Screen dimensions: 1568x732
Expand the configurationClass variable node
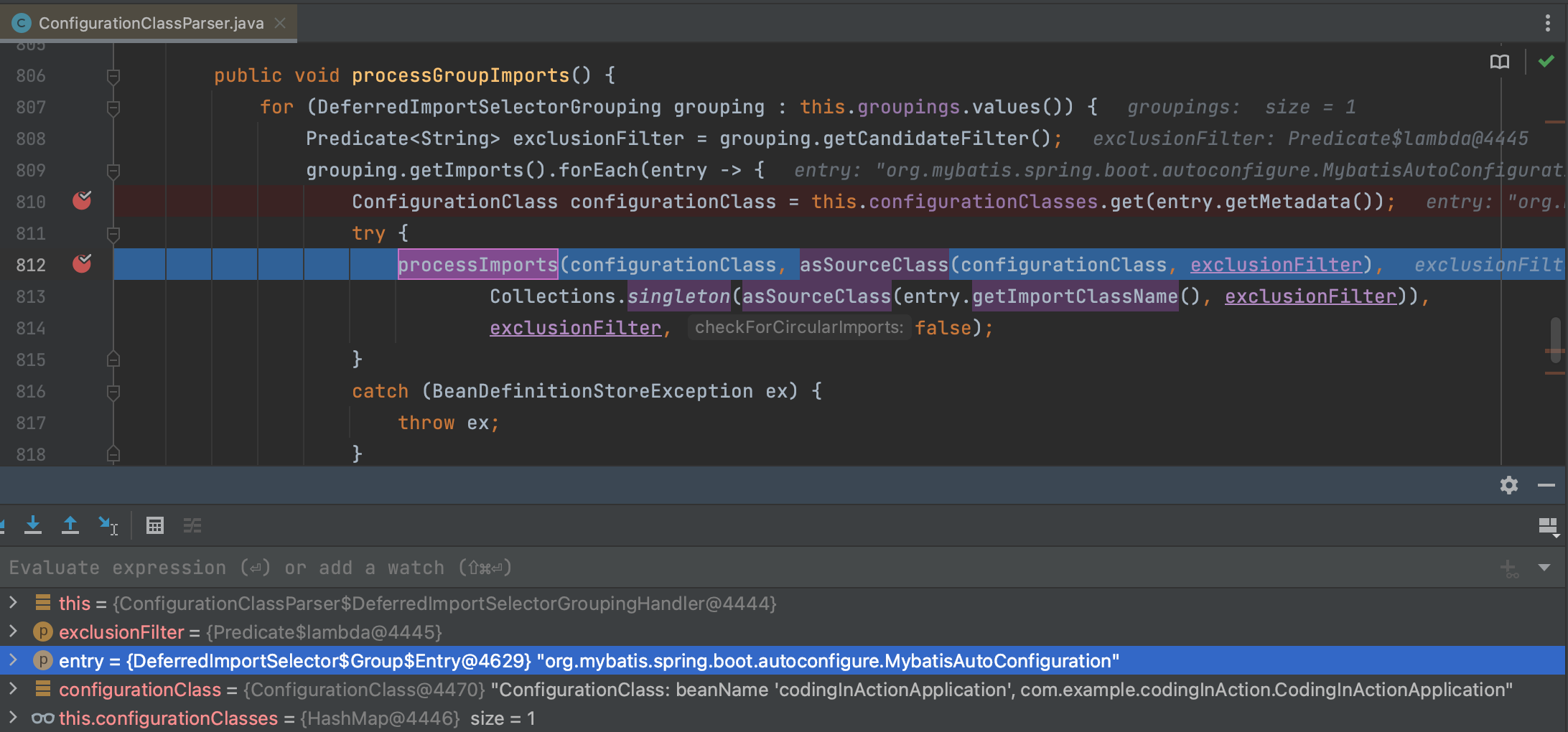coord(13,689)
